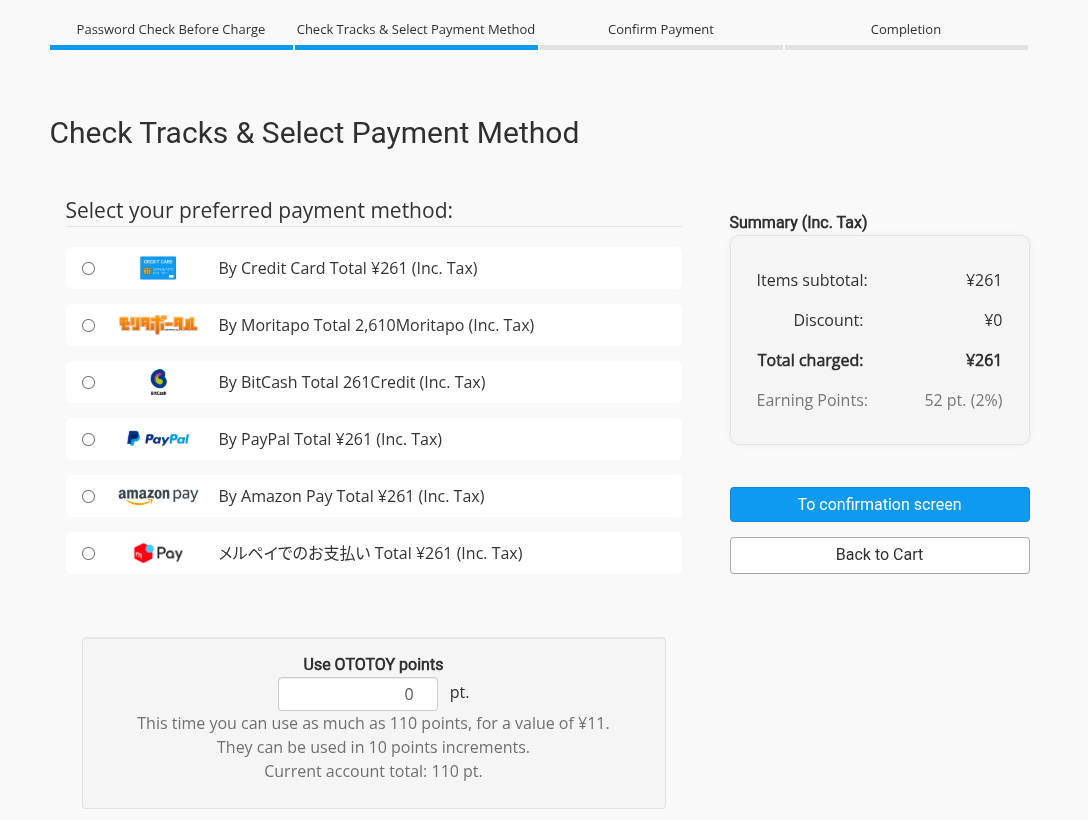
Task: Click the Moritapo logo icon
Action: [158, 325]
